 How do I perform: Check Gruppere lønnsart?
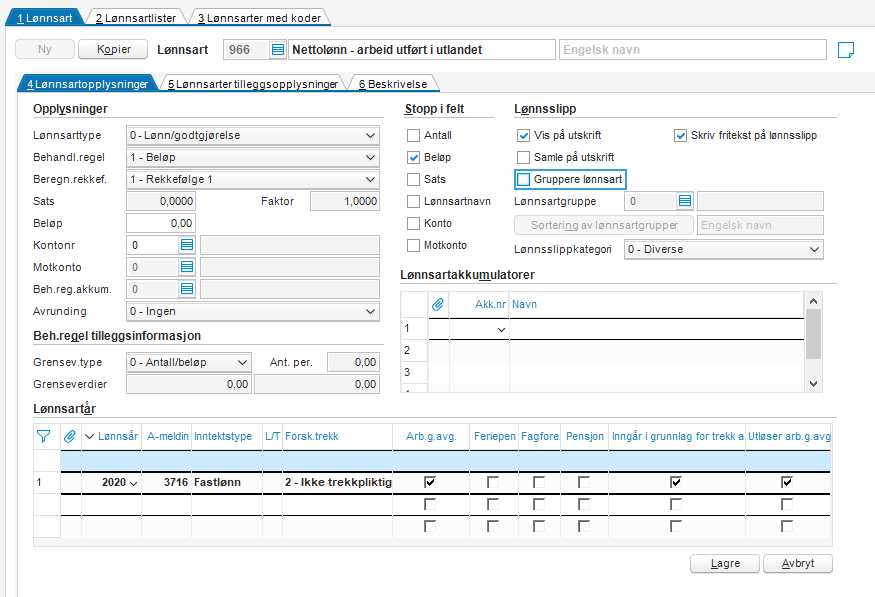click(523, 179)
